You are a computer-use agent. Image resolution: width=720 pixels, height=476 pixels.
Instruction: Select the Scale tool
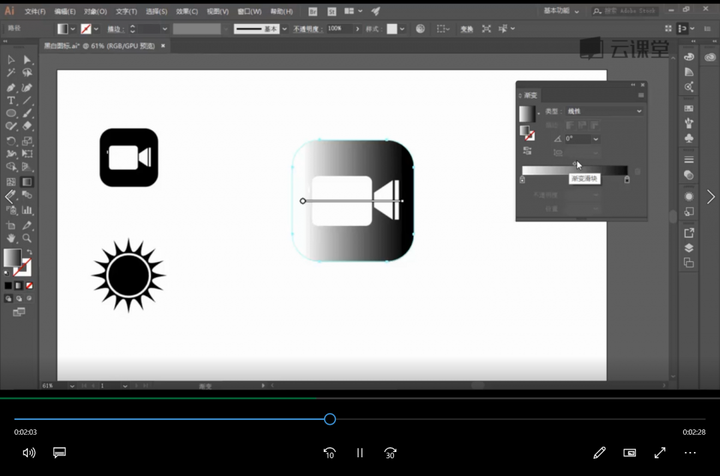click(x=27, y=141)
